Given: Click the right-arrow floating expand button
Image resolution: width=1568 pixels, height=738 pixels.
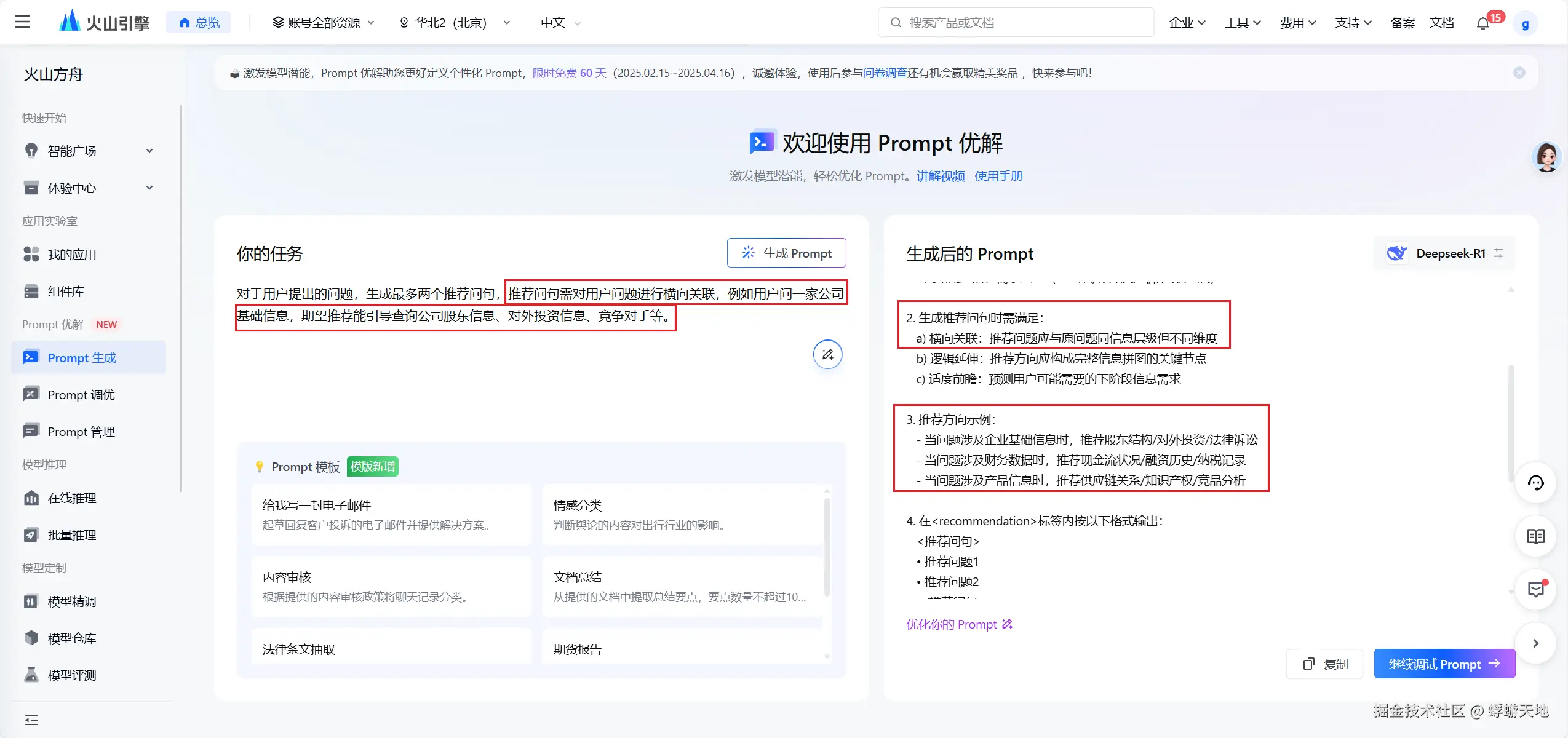Looking at the screenshot, I should (1535, 643).
